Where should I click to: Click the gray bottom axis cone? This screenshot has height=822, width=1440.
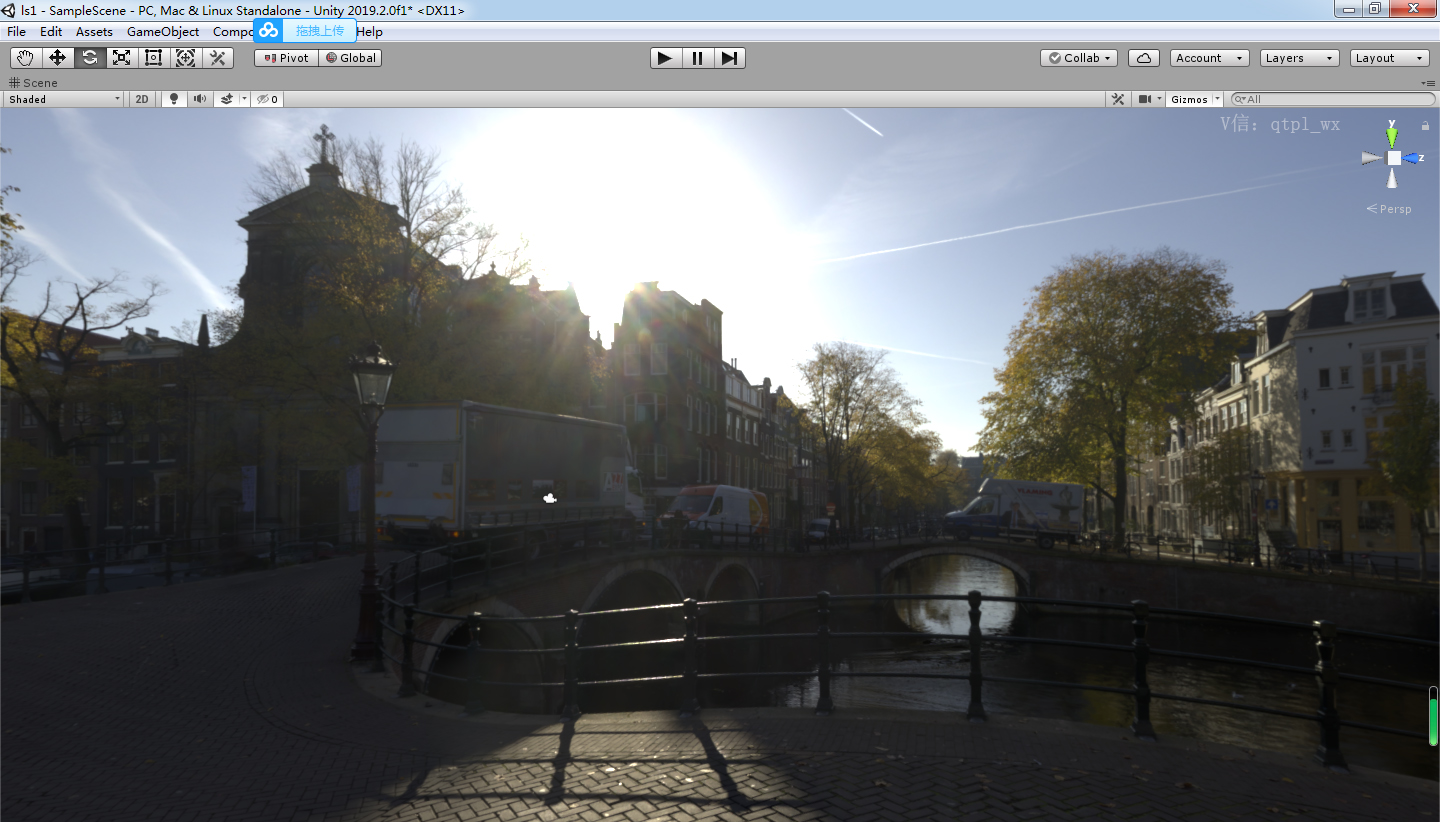pos(1393,179)
